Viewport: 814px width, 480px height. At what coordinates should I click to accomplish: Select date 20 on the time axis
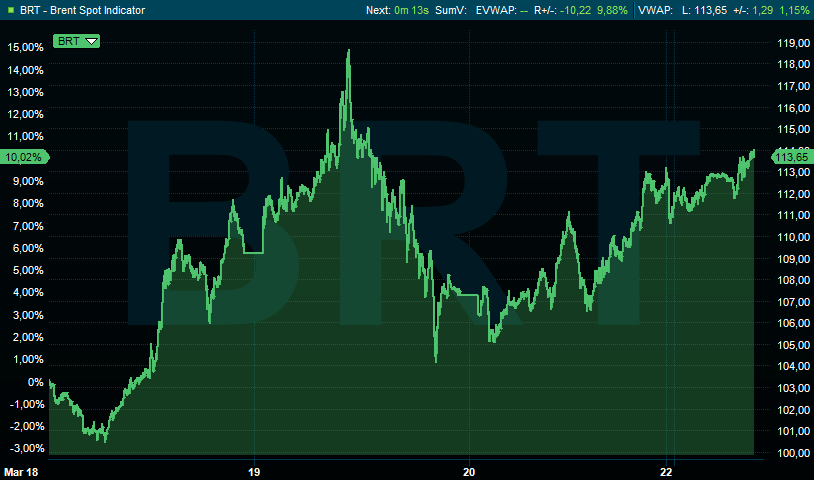tap(469, 469)
